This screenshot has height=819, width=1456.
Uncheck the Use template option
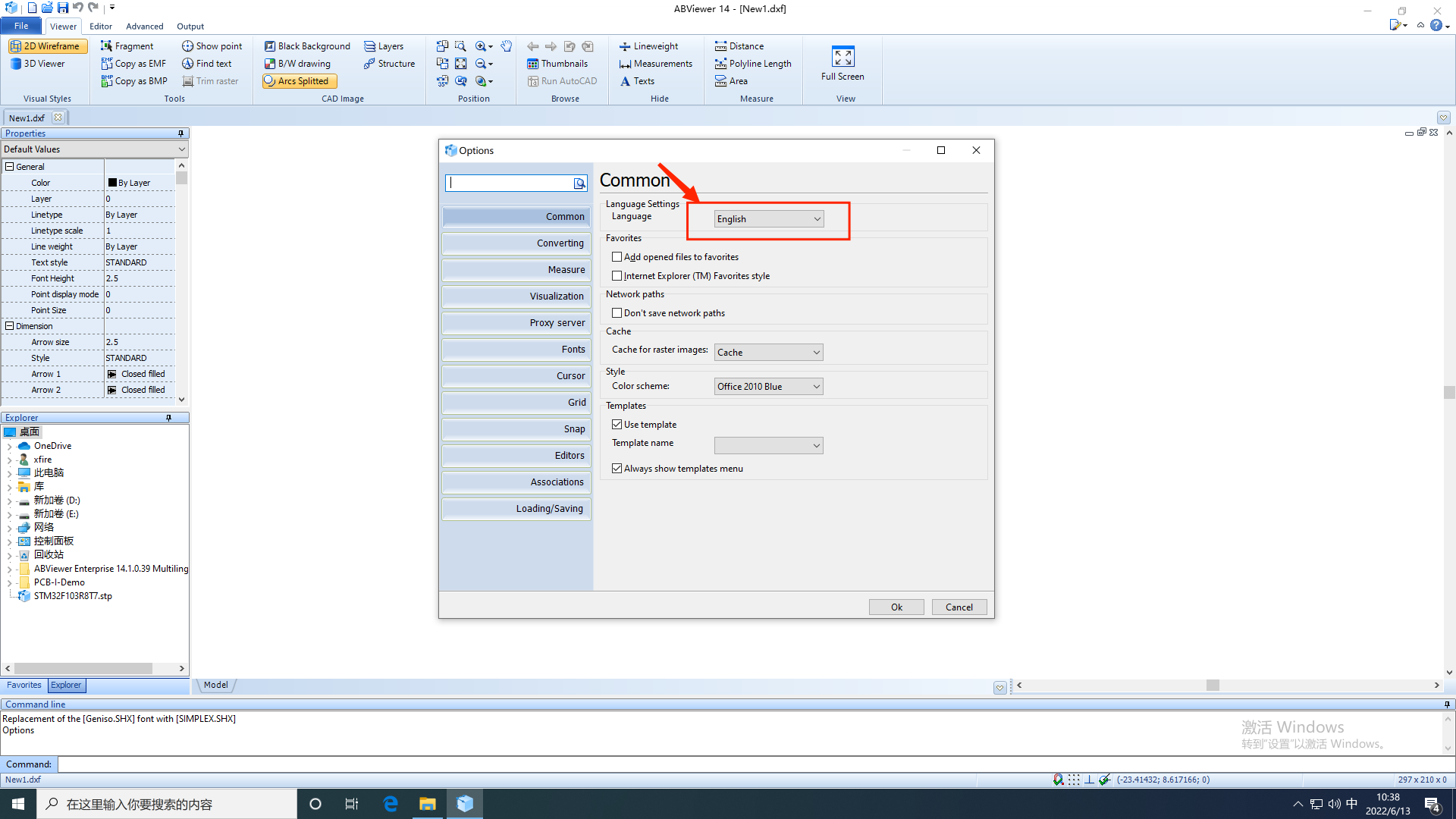617,424
